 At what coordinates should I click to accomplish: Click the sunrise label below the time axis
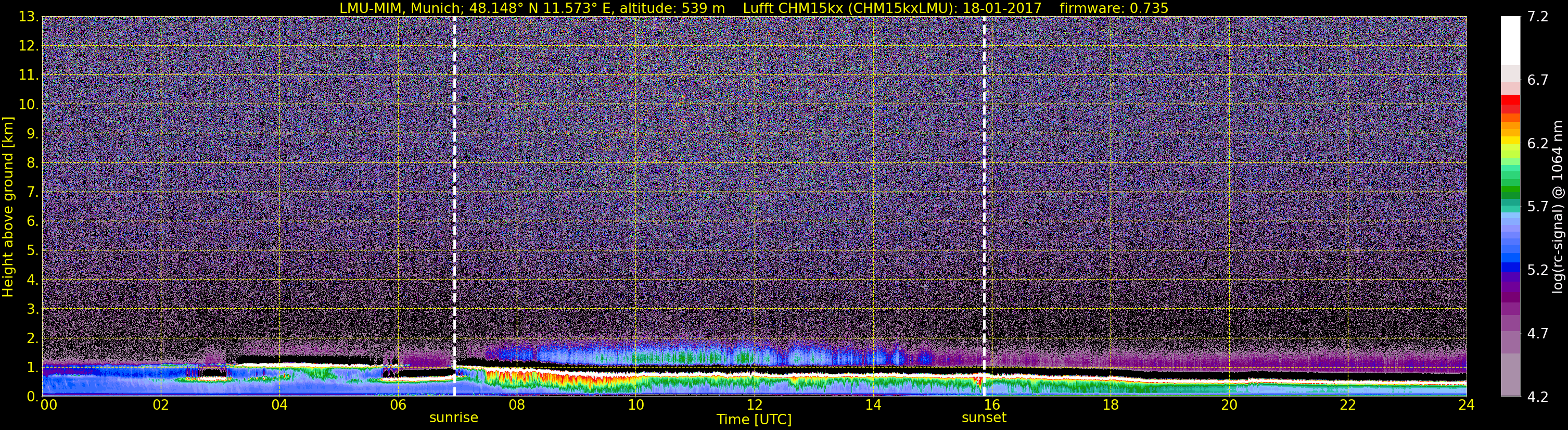[453, 418]
